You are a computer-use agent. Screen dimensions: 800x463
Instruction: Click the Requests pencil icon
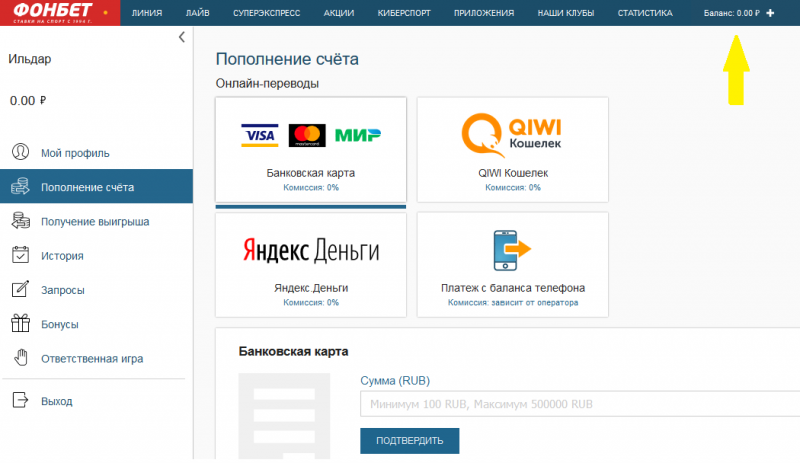[x=20, y=289]
